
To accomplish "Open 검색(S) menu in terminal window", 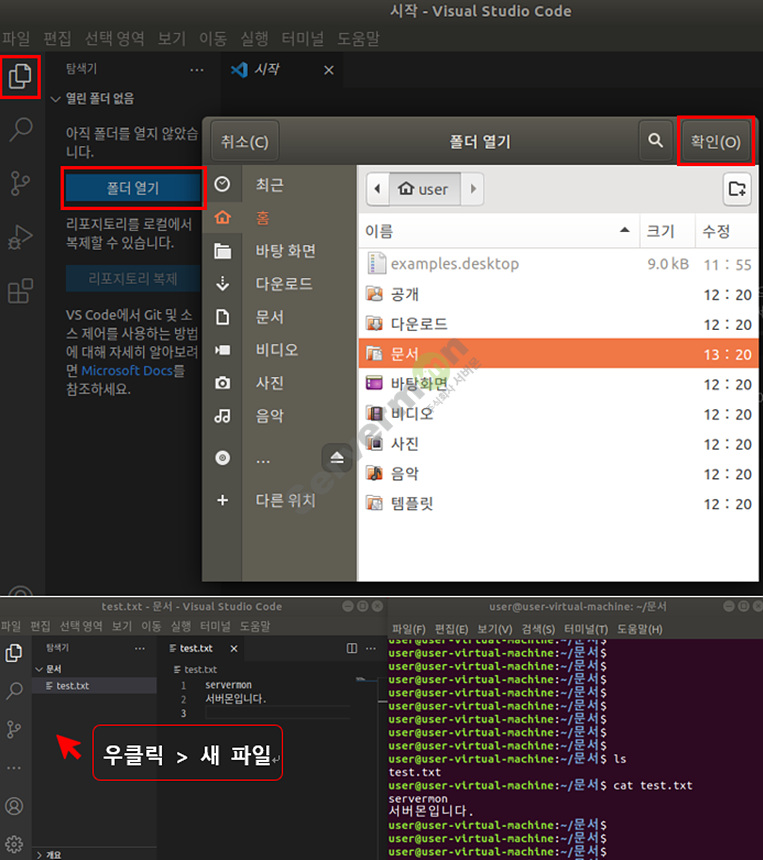I will tap(538, 629).
